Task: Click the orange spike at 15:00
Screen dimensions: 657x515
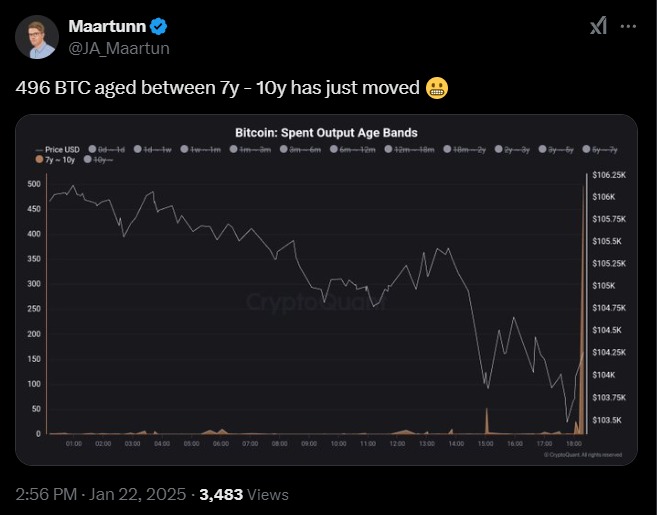Action: click(x=486, y=421)
